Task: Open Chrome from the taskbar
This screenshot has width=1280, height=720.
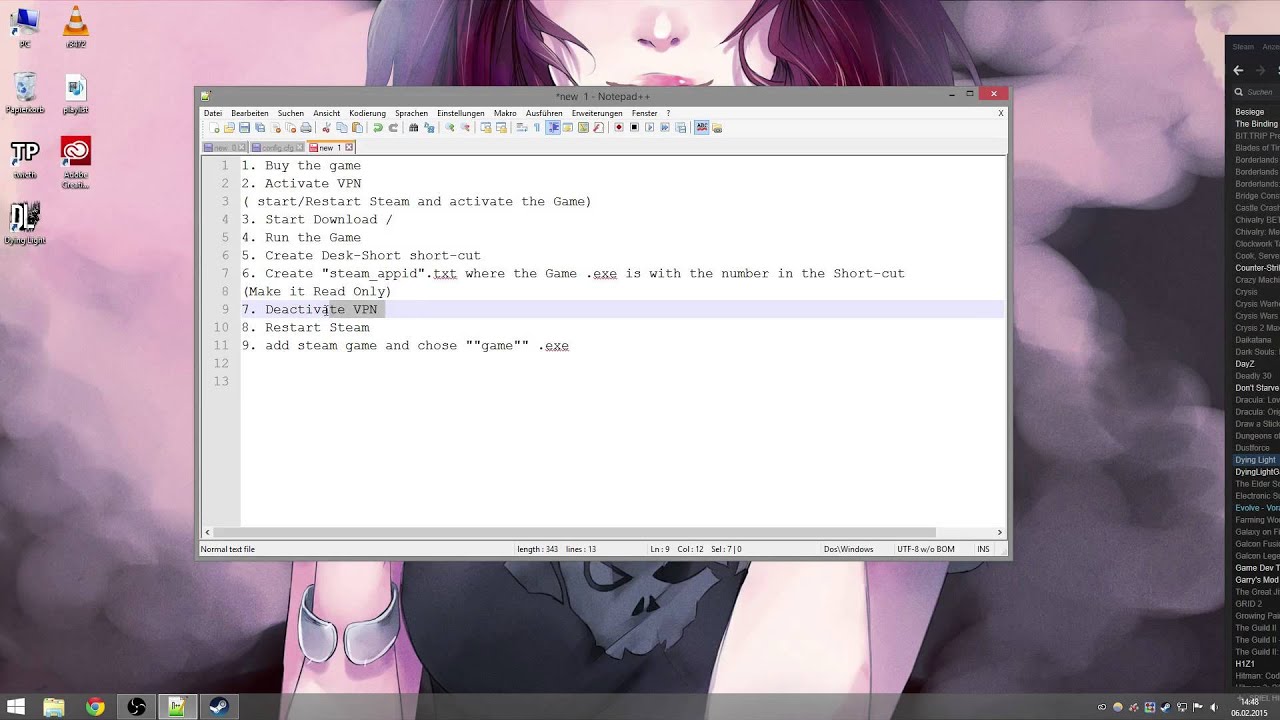Action: [x=95, y=707]
